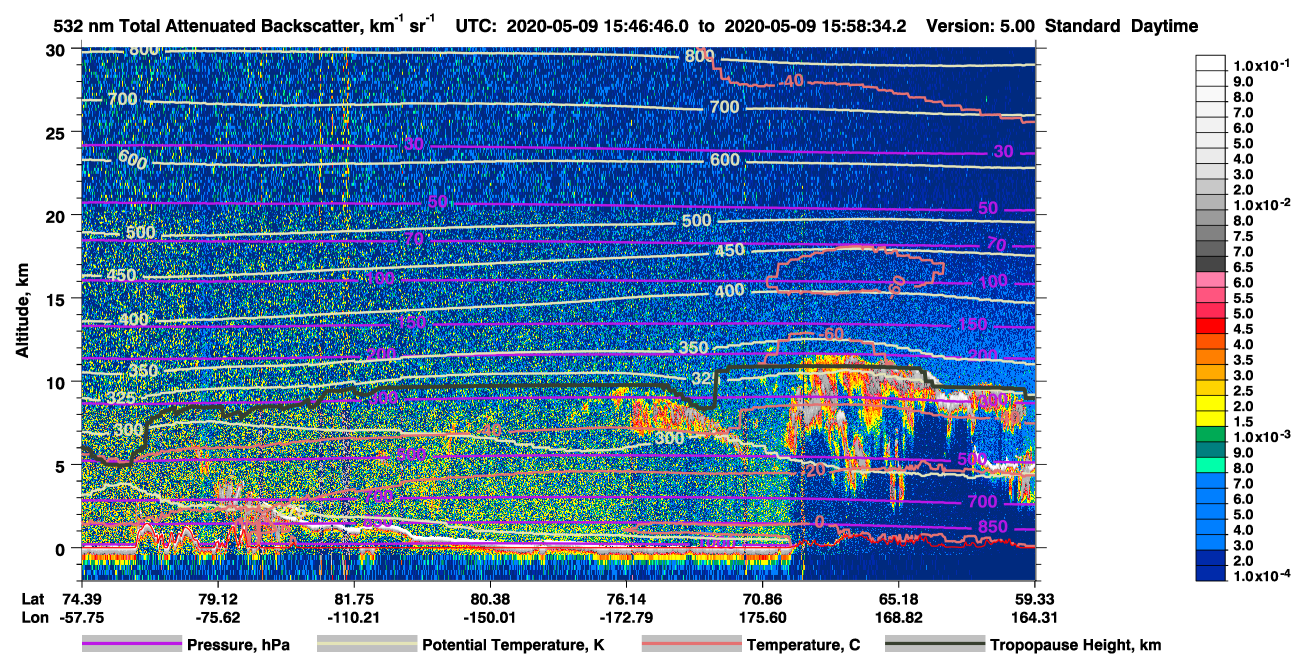Click the Tropopause Height, km legend label
Image resolution: width=1300 pixels, height=667 pixels.
tap(1075, 646)
